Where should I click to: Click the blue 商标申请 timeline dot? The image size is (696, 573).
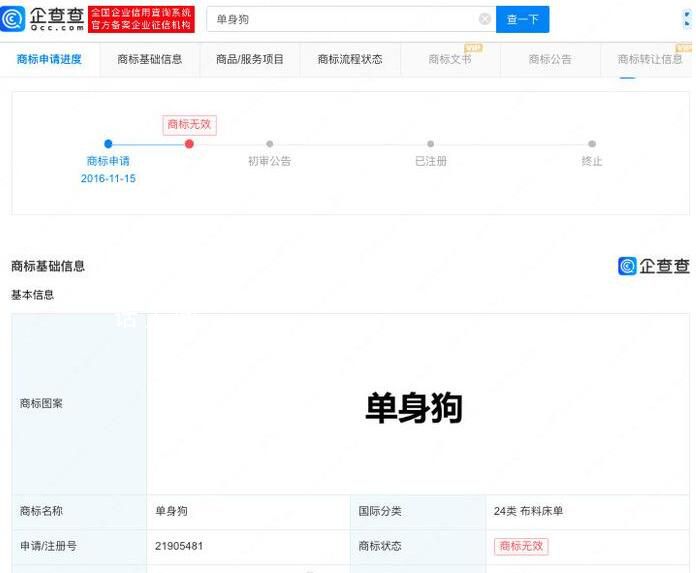click(x=108, y=144)
